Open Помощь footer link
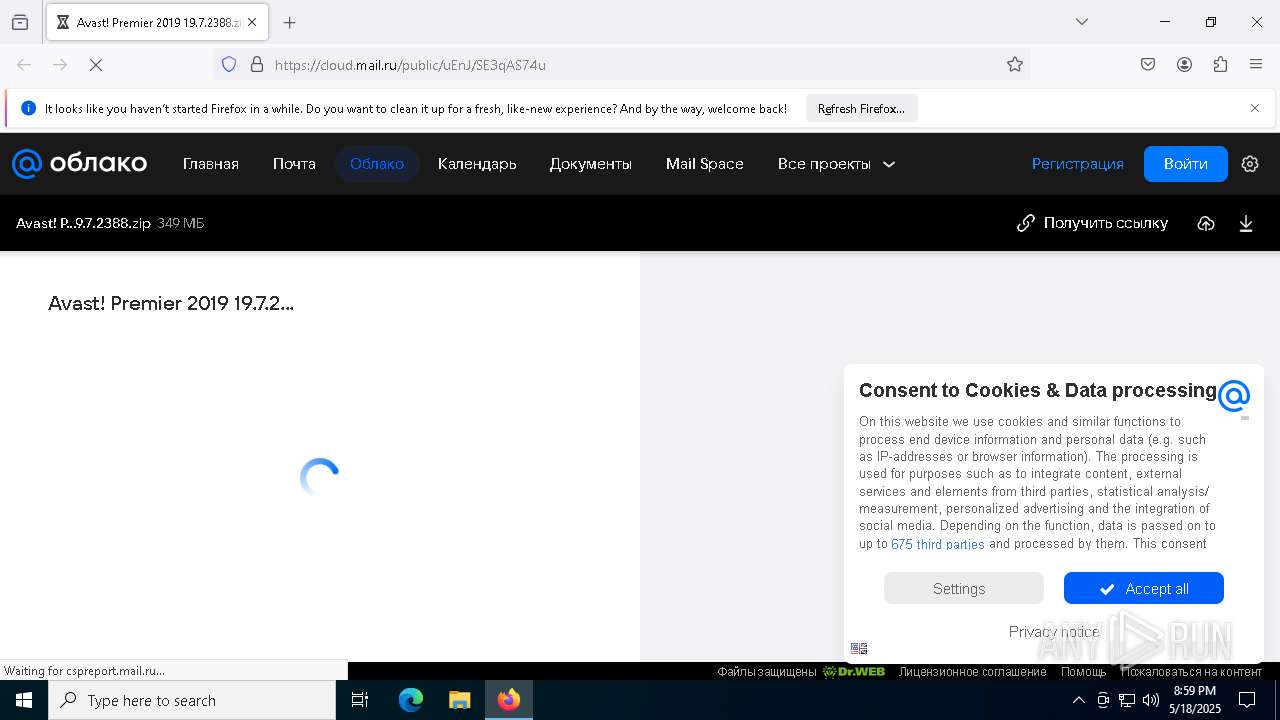The width and height of the screenshot is (1280, 720). (1084, 672)
